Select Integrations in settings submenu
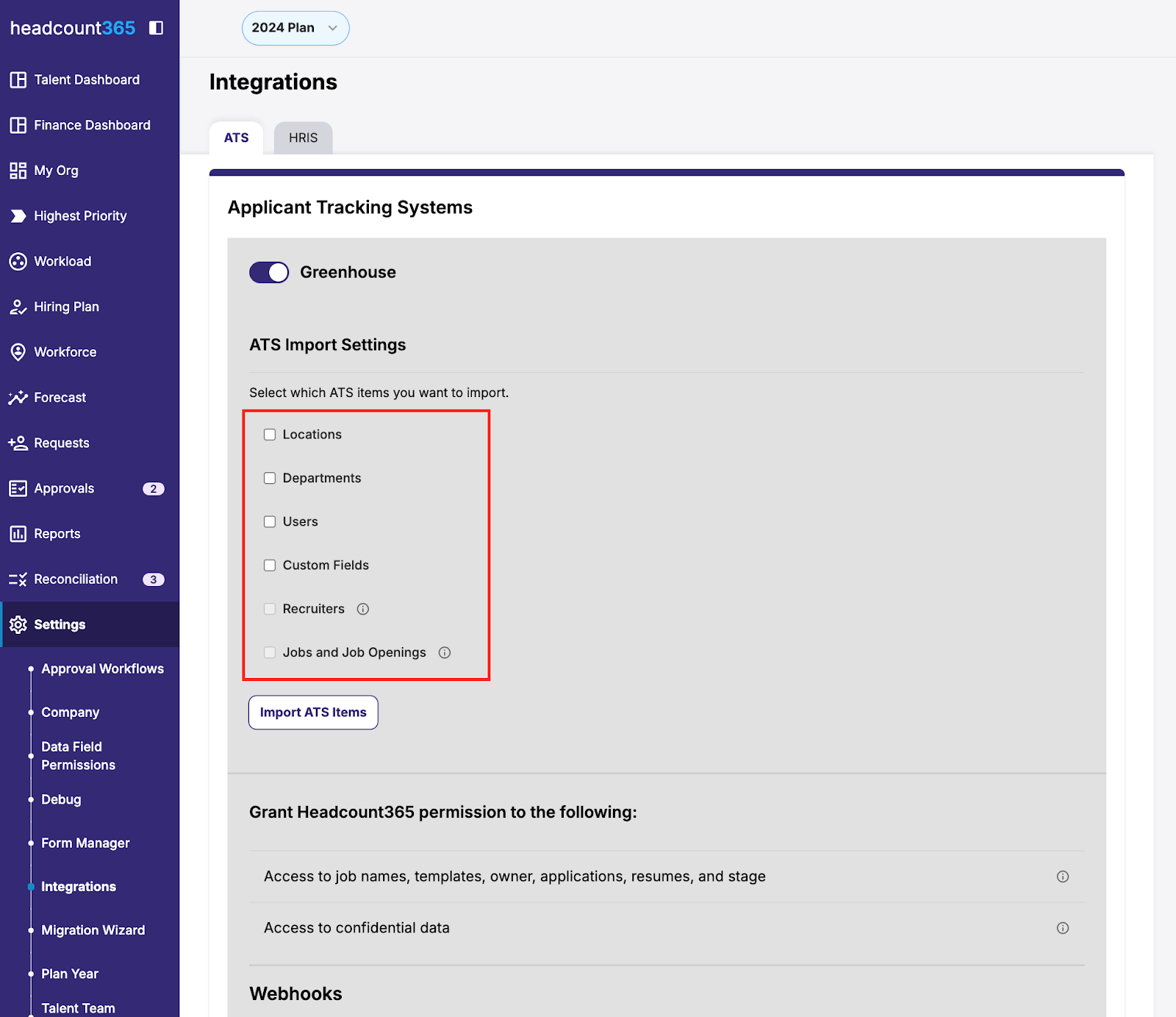The height and width of the screenshot is (1017, 1176). point(79,887)
